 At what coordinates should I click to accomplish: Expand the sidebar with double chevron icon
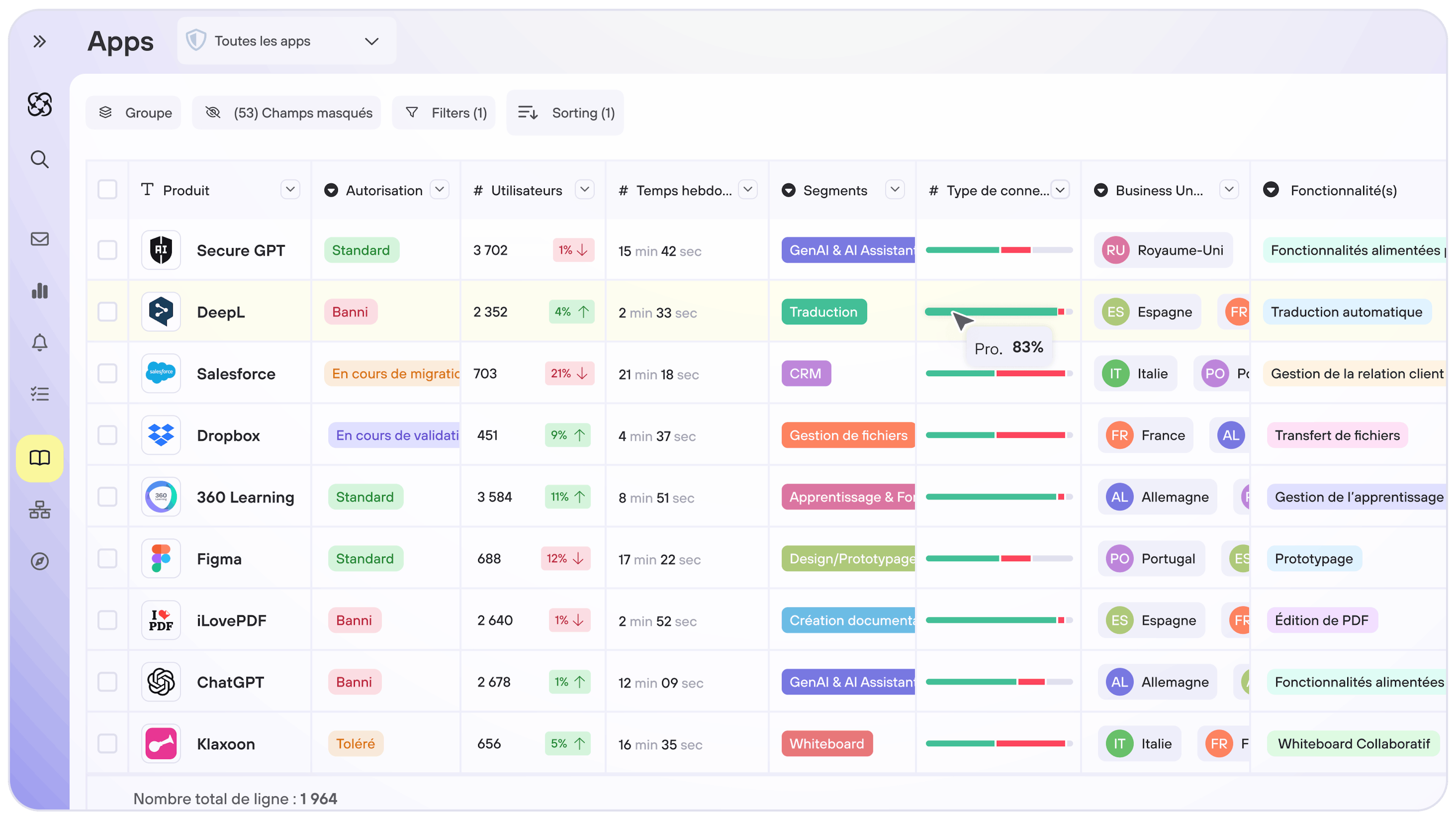click(39, 41)
